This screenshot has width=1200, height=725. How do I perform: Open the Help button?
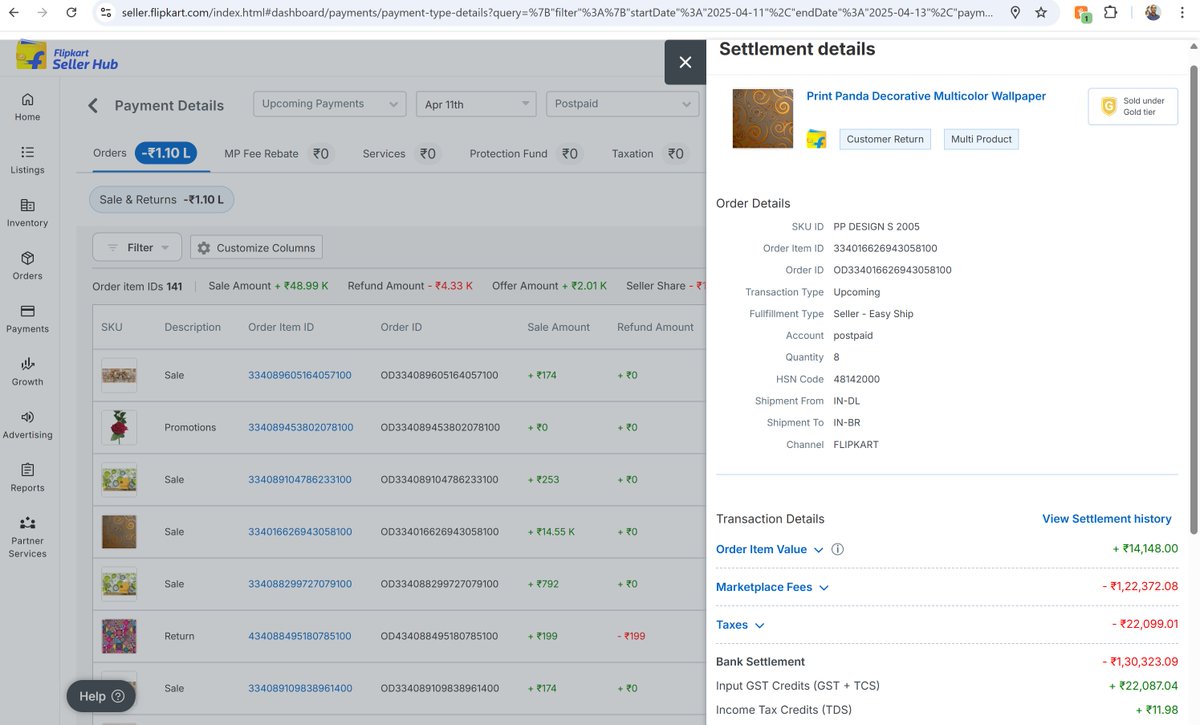pyautogui.click(x=101, y=696)
